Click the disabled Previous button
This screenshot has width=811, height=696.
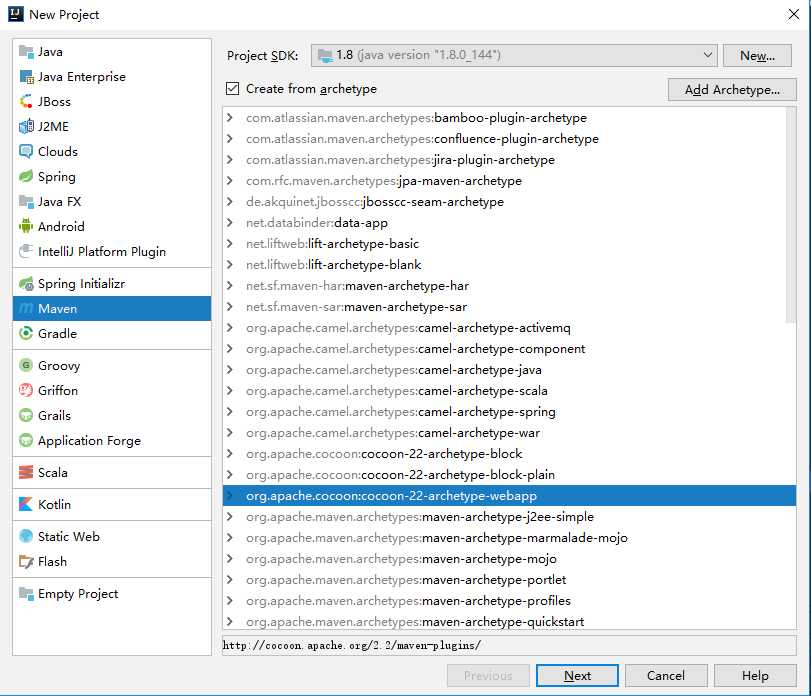[x=488, y=675]
